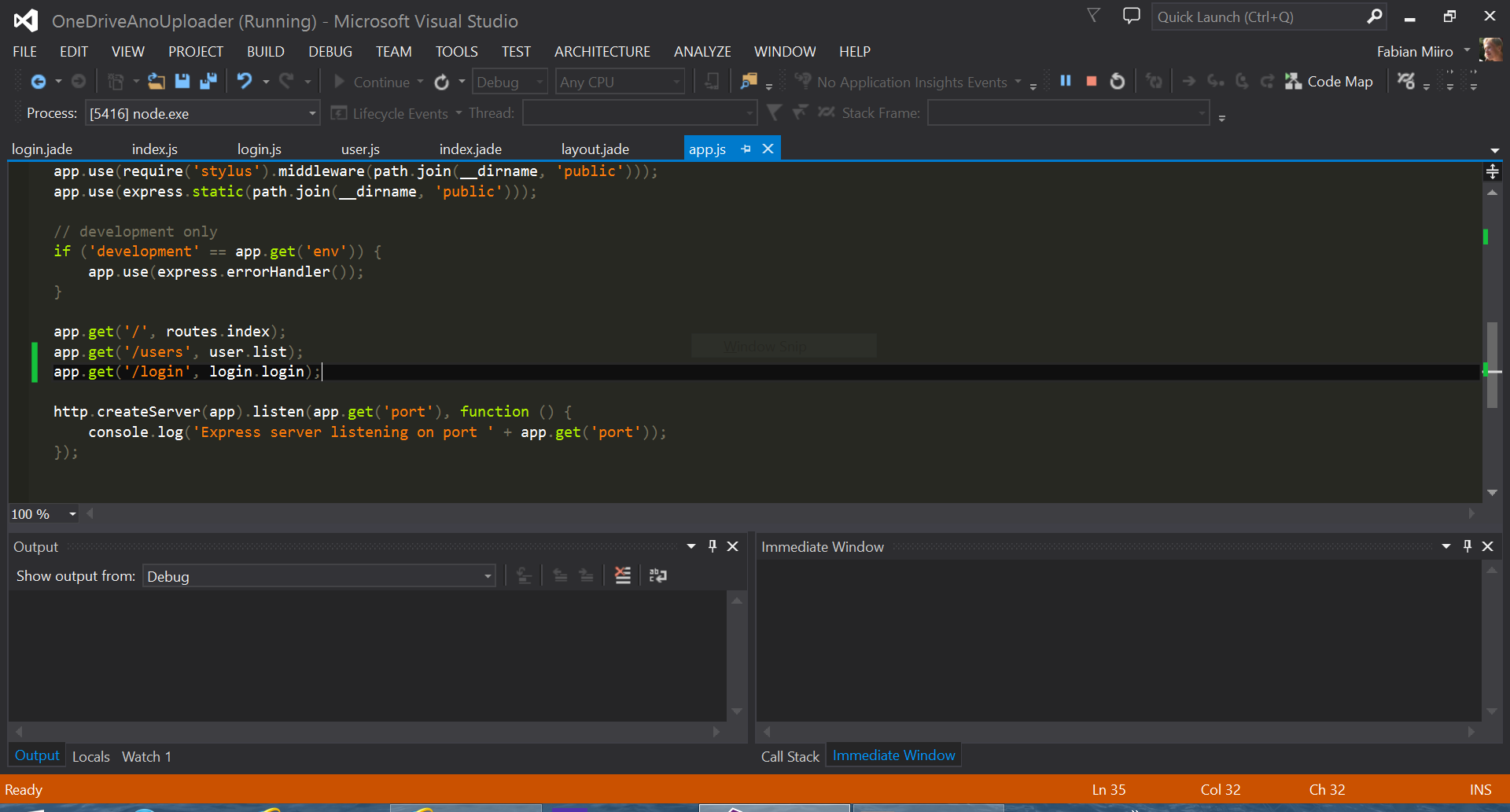The image size is (1510, 812).
Task: Switch to the login.jade tab
Action: 42,149
